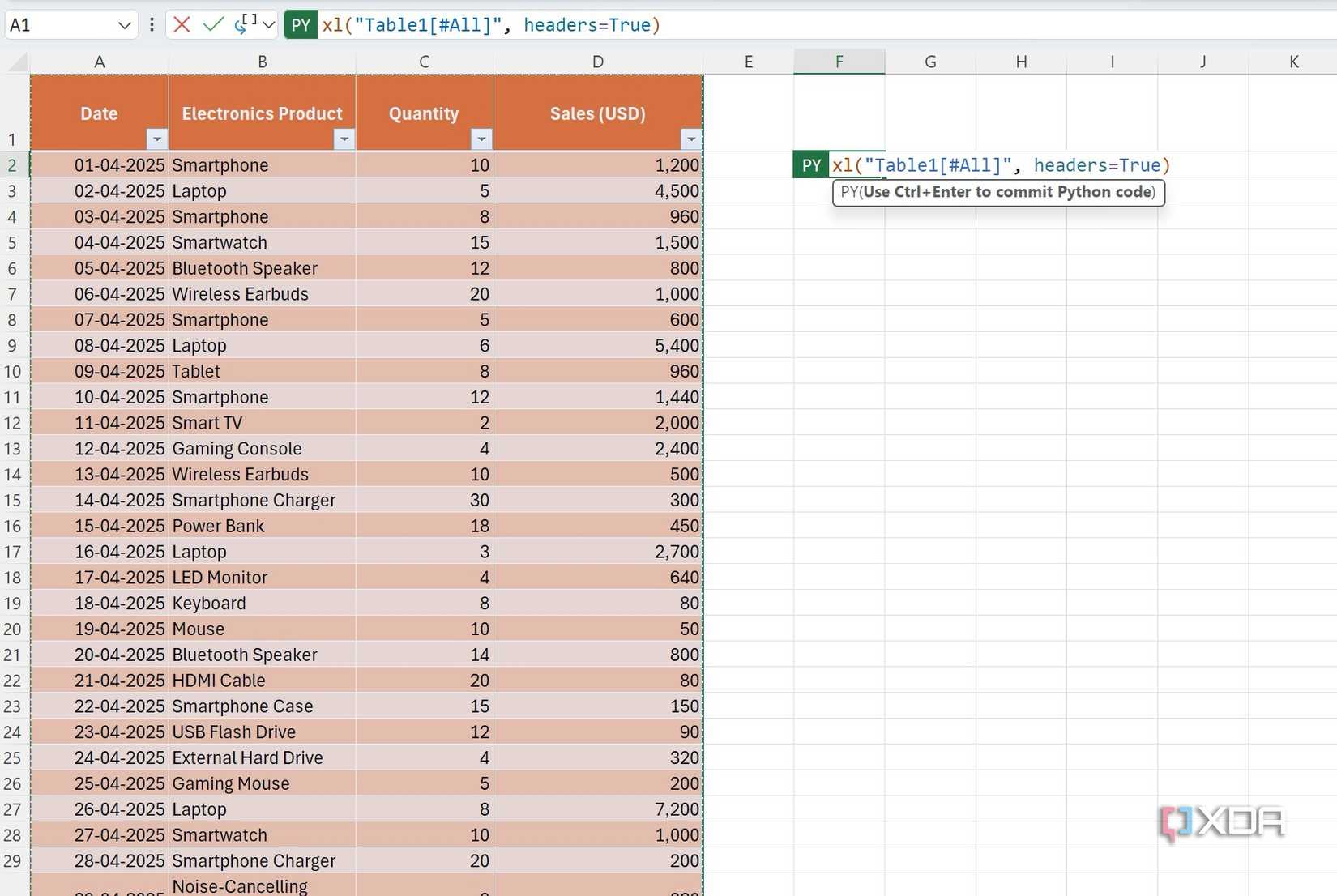
Task: Click the xl formula text in the formula bar
Action: click(486, 25)
